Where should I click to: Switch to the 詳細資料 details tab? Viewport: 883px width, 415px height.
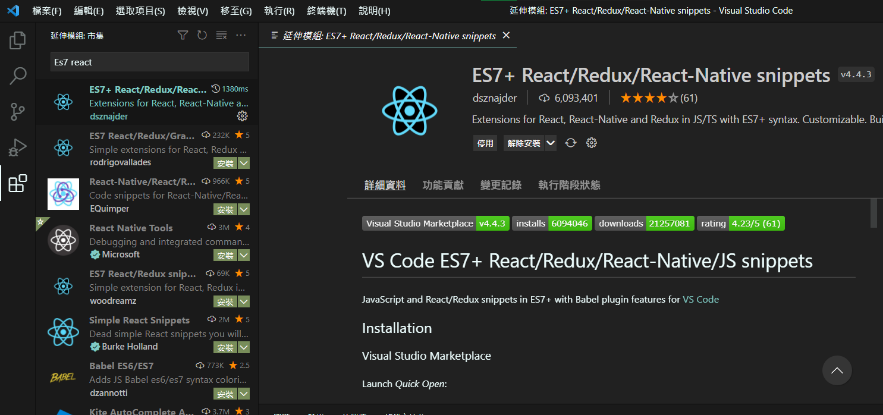(385, 185)
